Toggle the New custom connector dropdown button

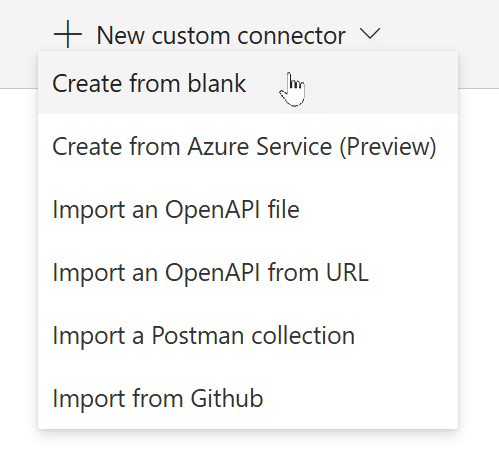coord(217,34)
